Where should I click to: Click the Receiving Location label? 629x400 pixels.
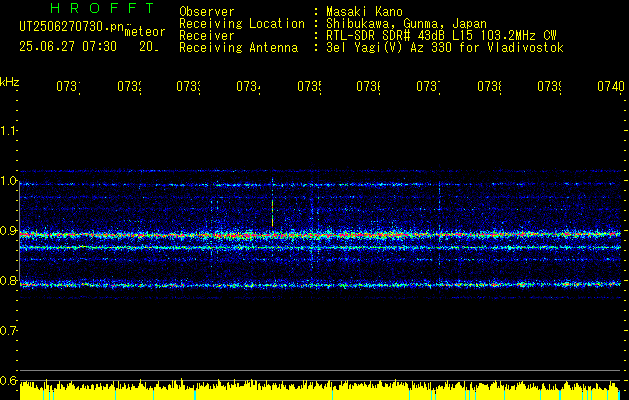tap(242, 24)
